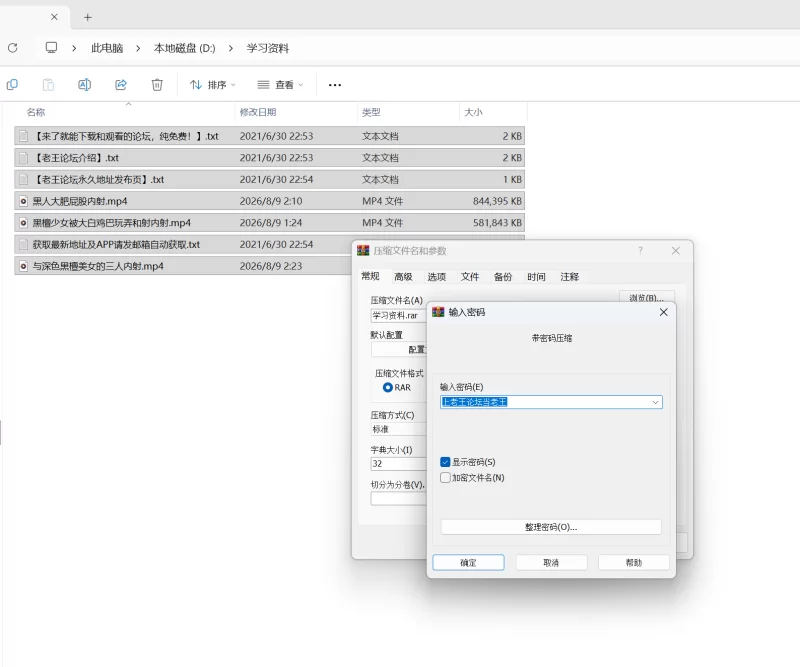Viewport: 800px width, 667px height.
Task: Click archive name field 学习资料.rar
Action: (398, 315)
